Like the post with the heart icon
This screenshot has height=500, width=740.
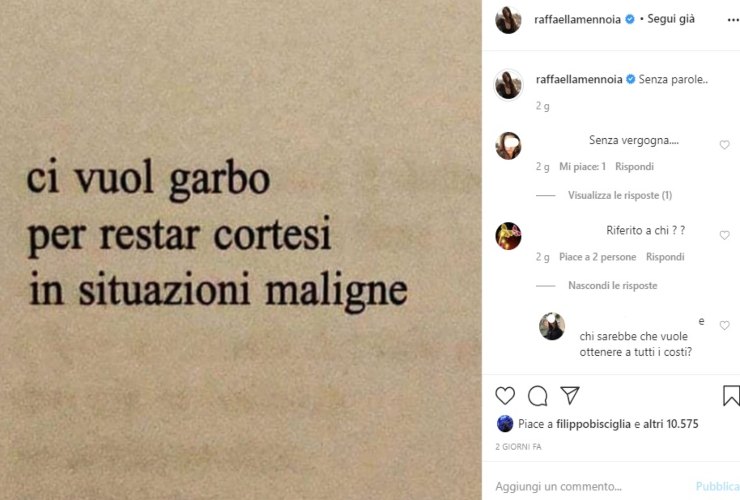tap(505, 396)
